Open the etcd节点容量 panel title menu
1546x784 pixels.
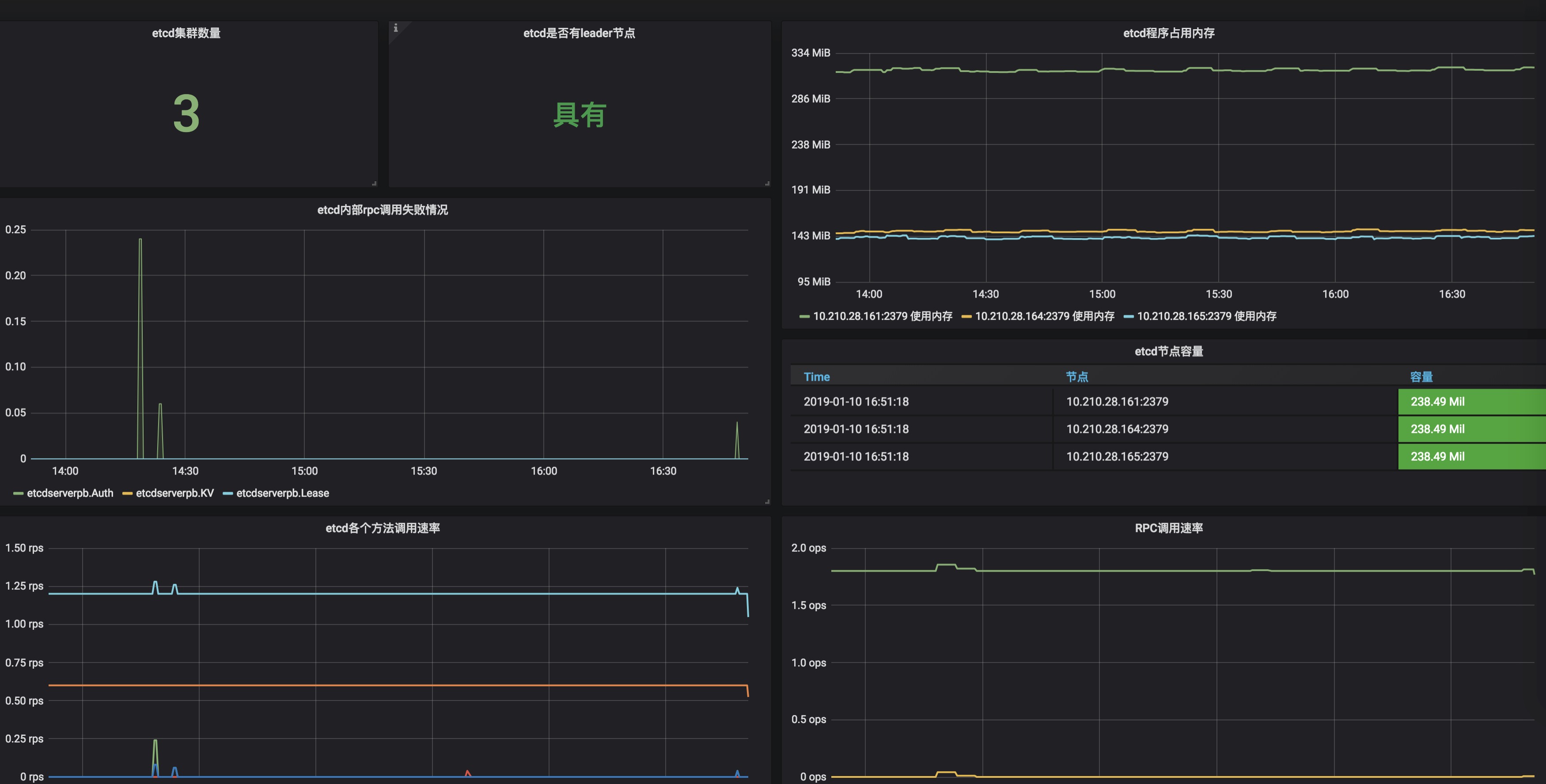(x=1168, y=351)
